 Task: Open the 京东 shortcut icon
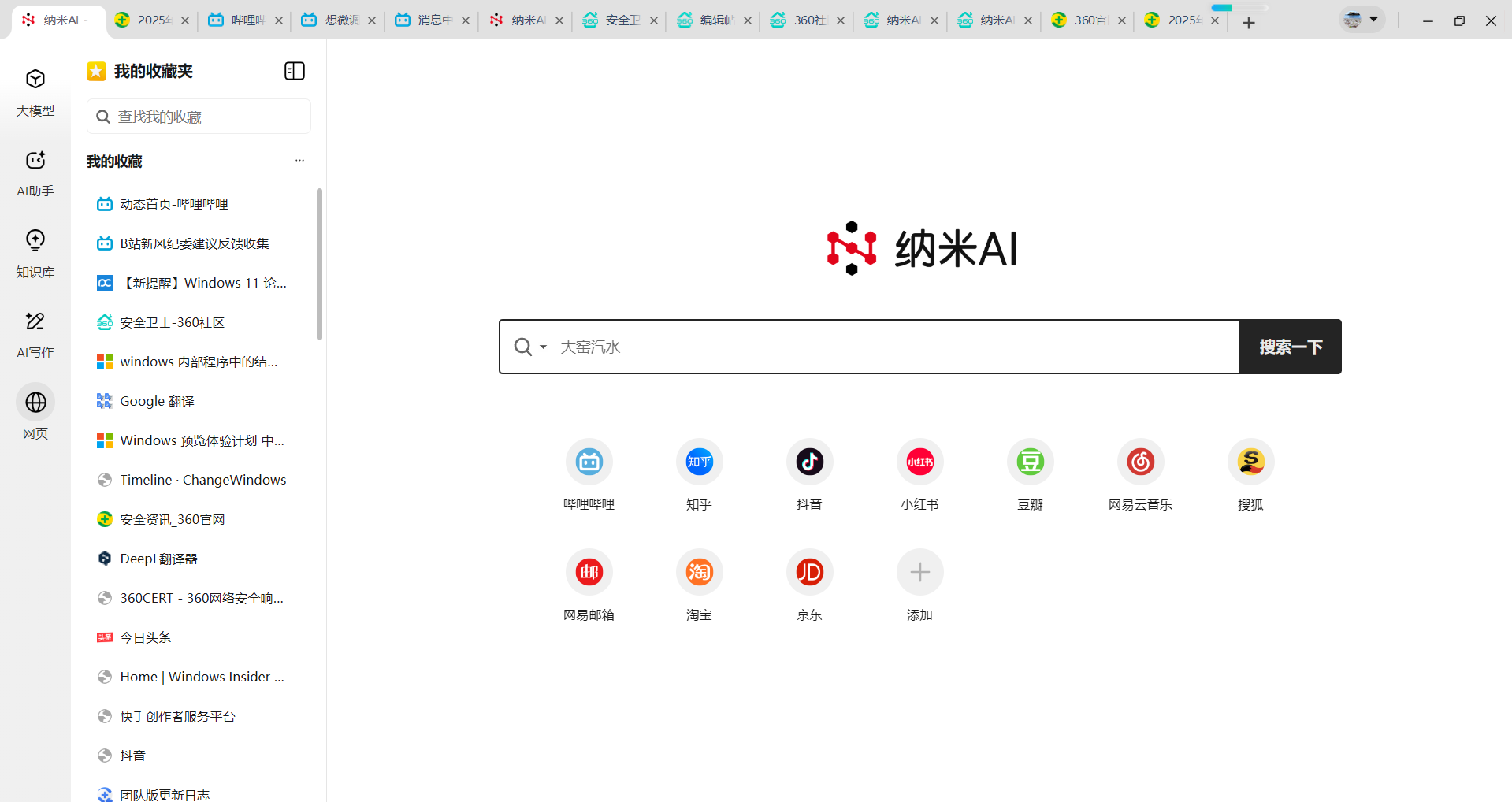pyautogui.click(x=809, y=572)
